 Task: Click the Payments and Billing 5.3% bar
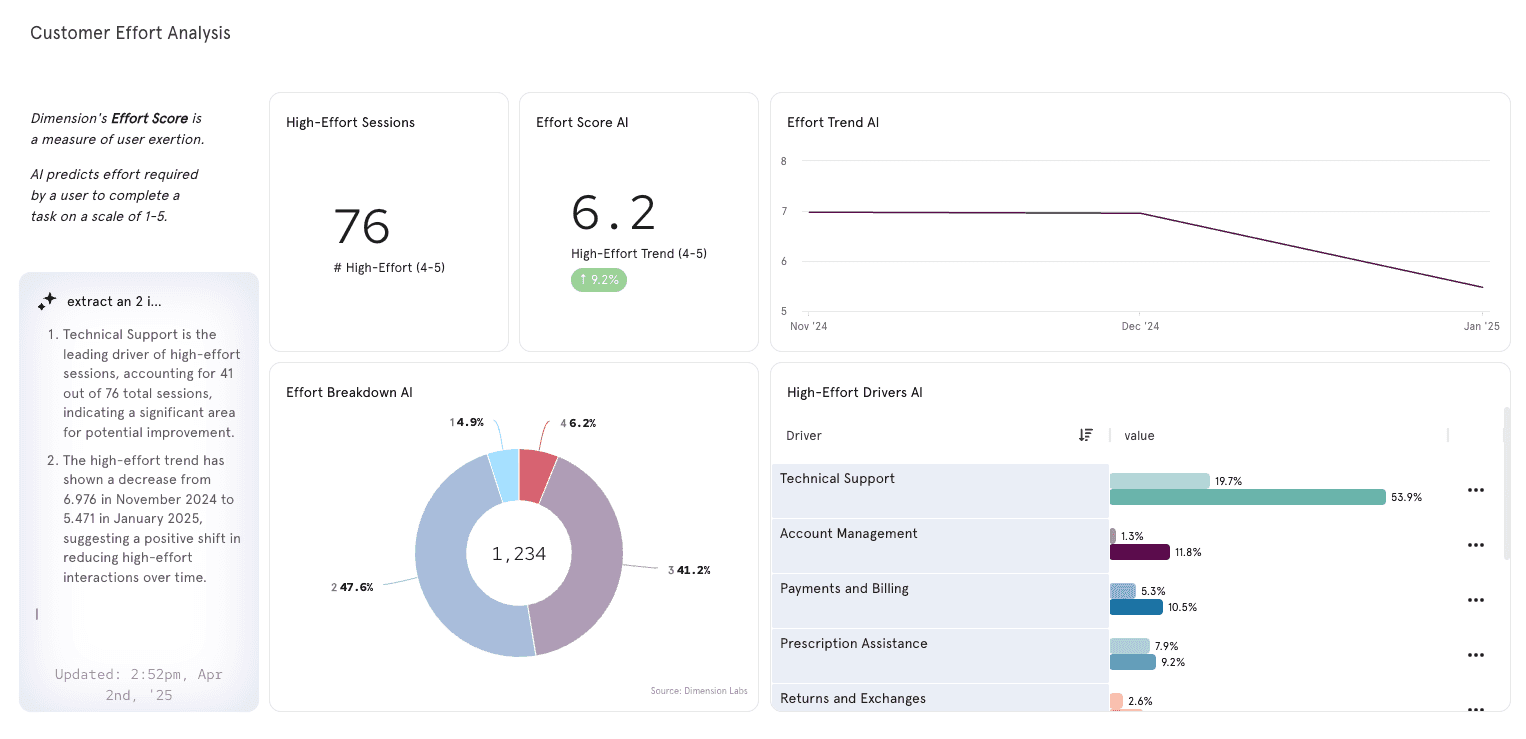(x=1123, y=591)
